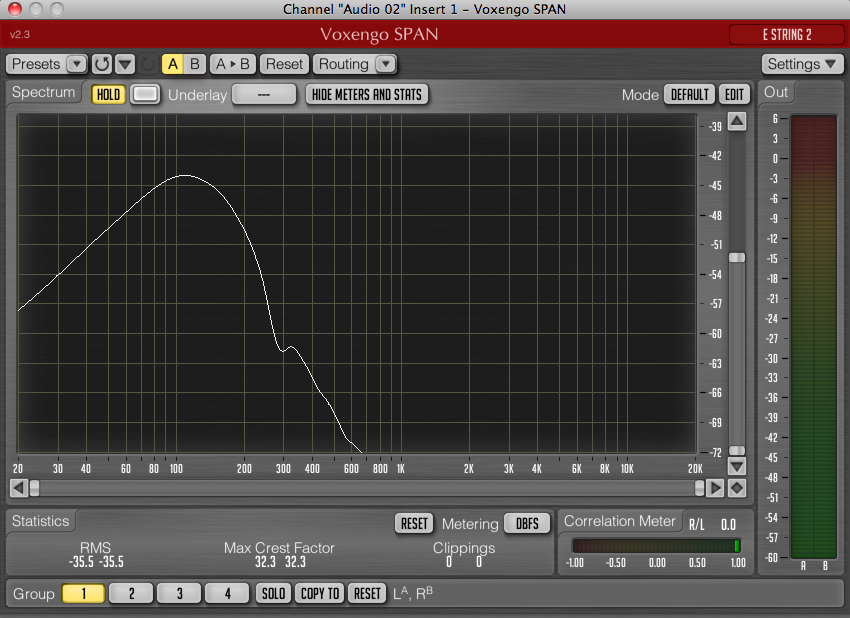The width and height of the screenshot is (850, 618).
Task: Click the RMS value -35.5 -35.5
Action: click(96, 562)
